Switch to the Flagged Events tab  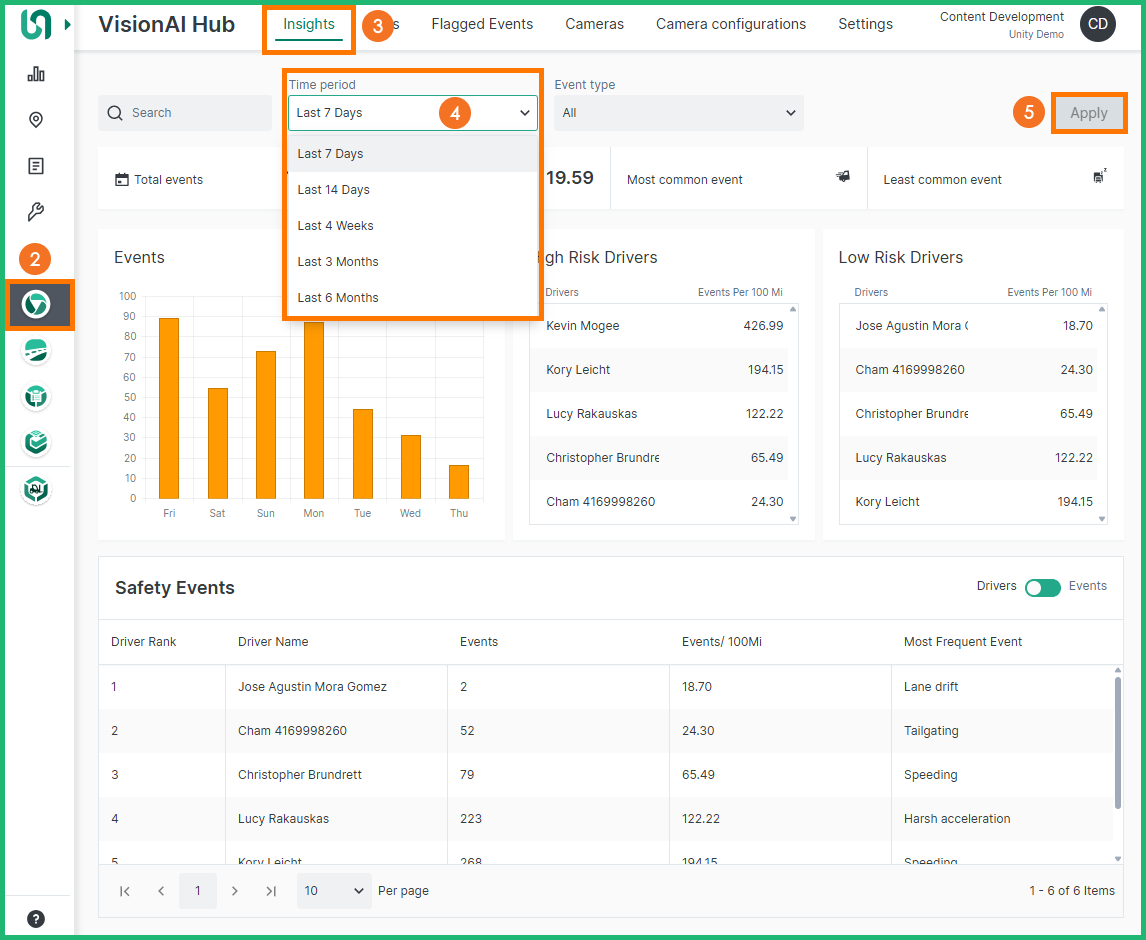482,24
